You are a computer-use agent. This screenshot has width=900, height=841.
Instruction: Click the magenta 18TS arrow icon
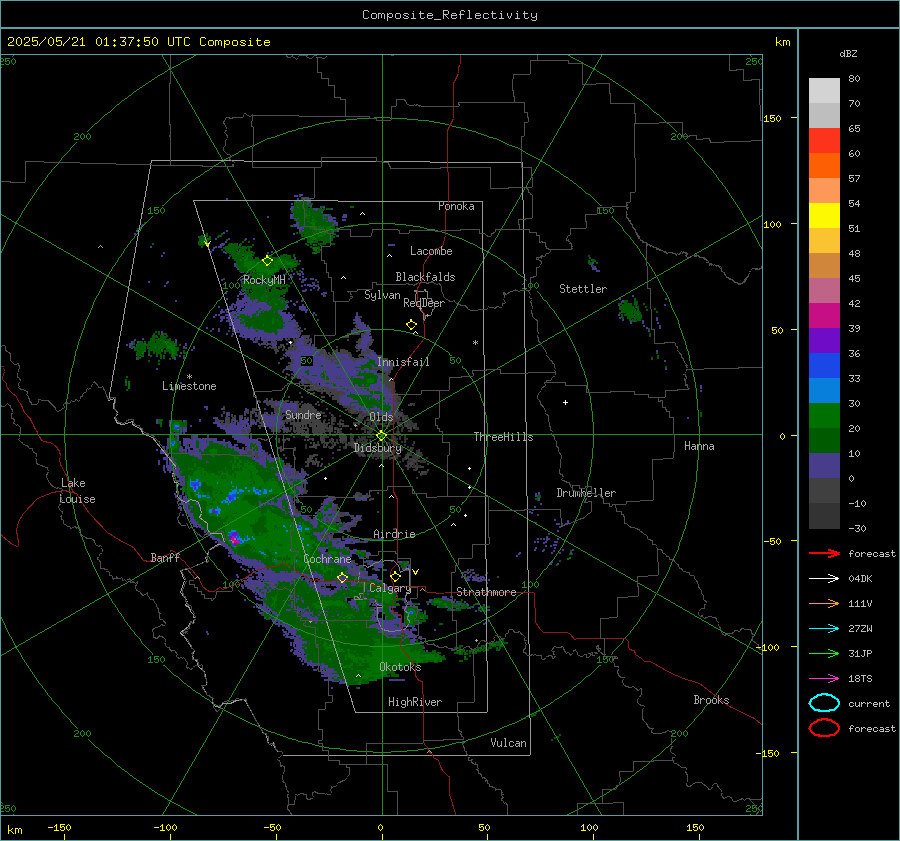[824, 679]
